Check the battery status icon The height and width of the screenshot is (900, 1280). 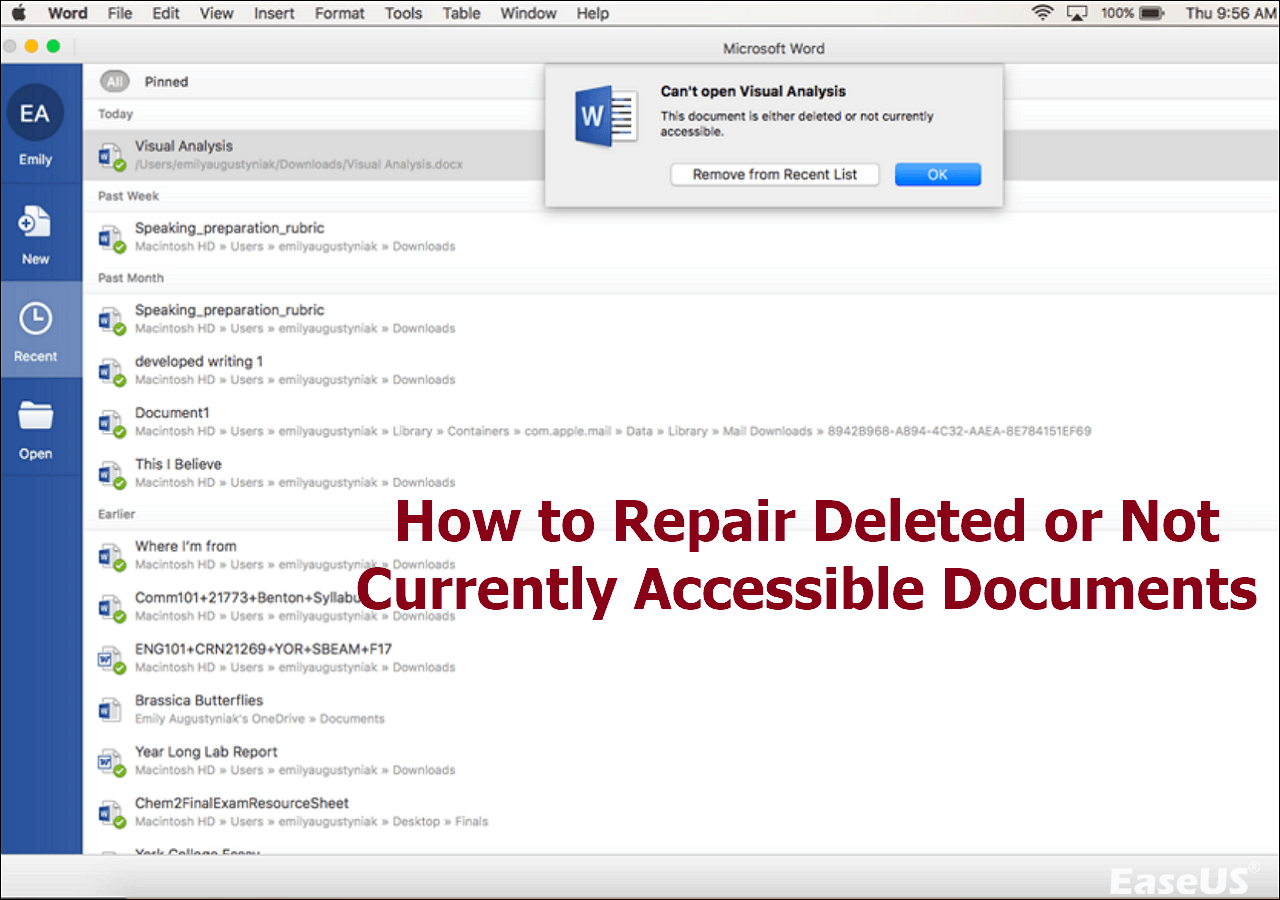(x=1152, y=13)
